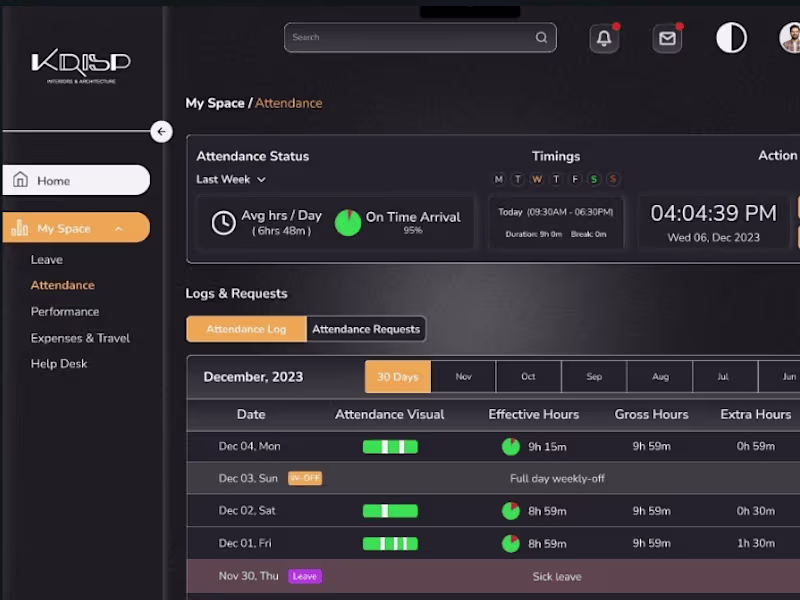This screenshot has width=800, height=600.
Task: Select green Saturday S in Timings
Action: 594,179
